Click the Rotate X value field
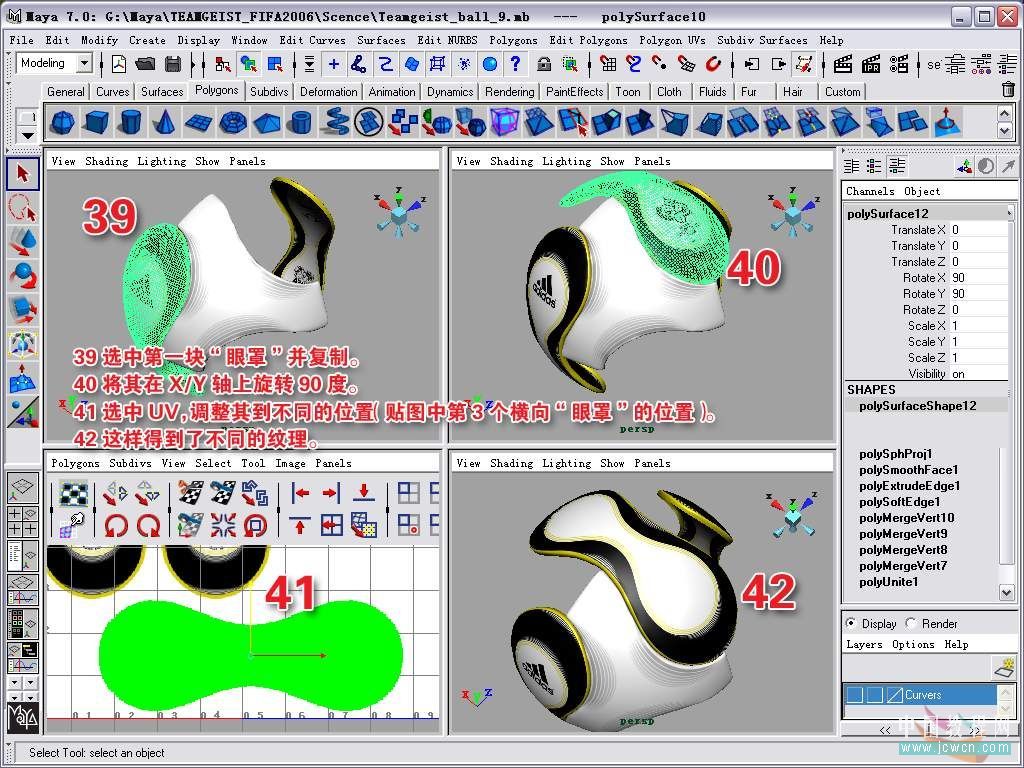The image size is (1024, 768). [x=979, y=278]
